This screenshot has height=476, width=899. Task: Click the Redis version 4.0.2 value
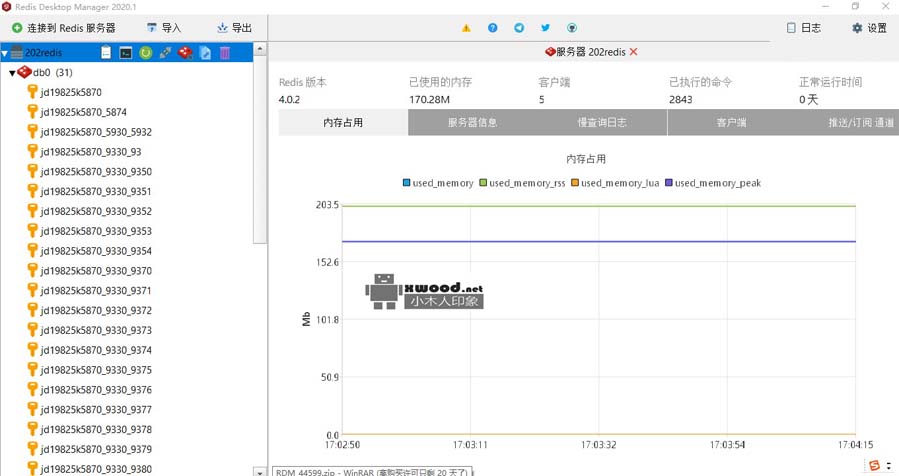pos(290,100)
